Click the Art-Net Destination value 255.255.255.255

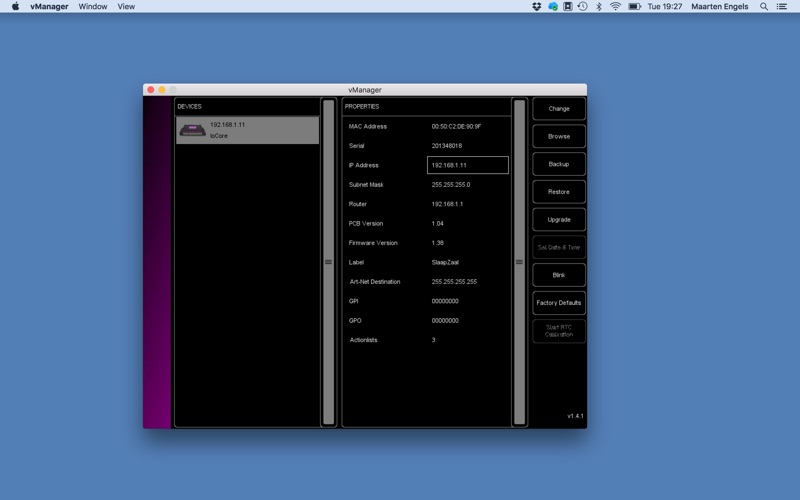[454, 282]
